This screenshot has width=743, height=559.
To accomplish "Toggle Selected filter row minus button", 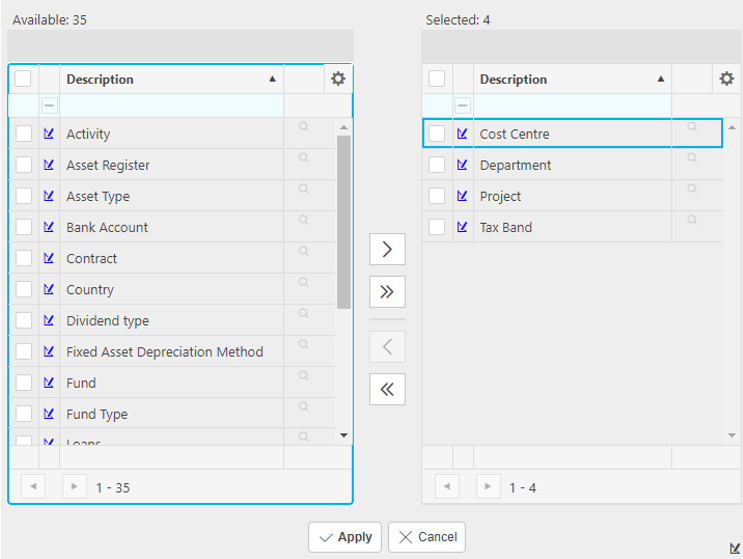I will click(x=462, y=105).
